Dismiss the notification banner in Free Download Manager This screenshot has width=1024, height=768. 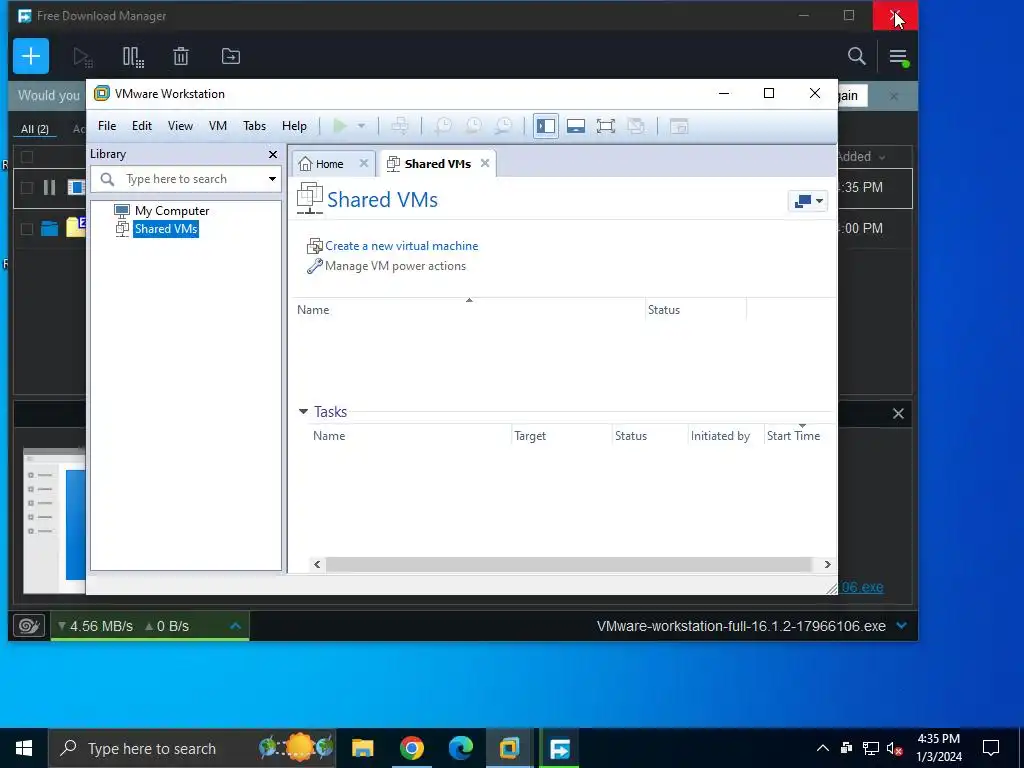[x=894, y=96]
